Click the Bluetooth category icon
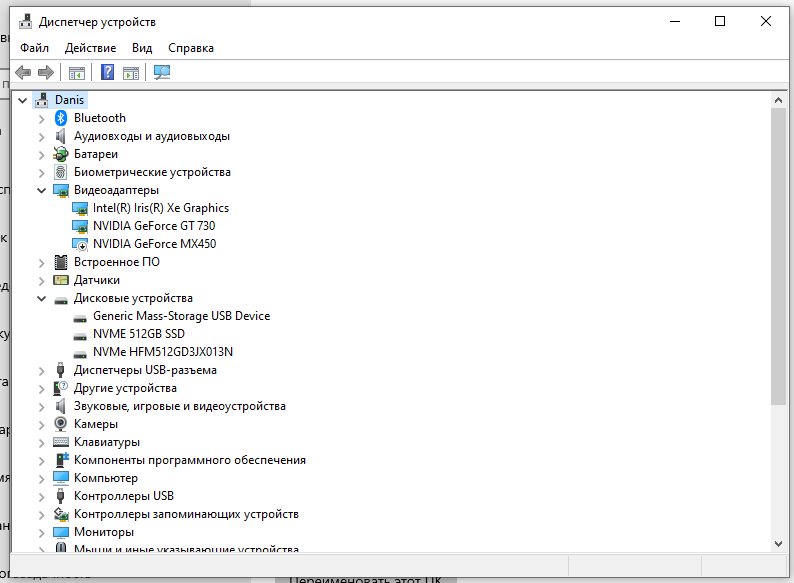 tap(61, 118)
